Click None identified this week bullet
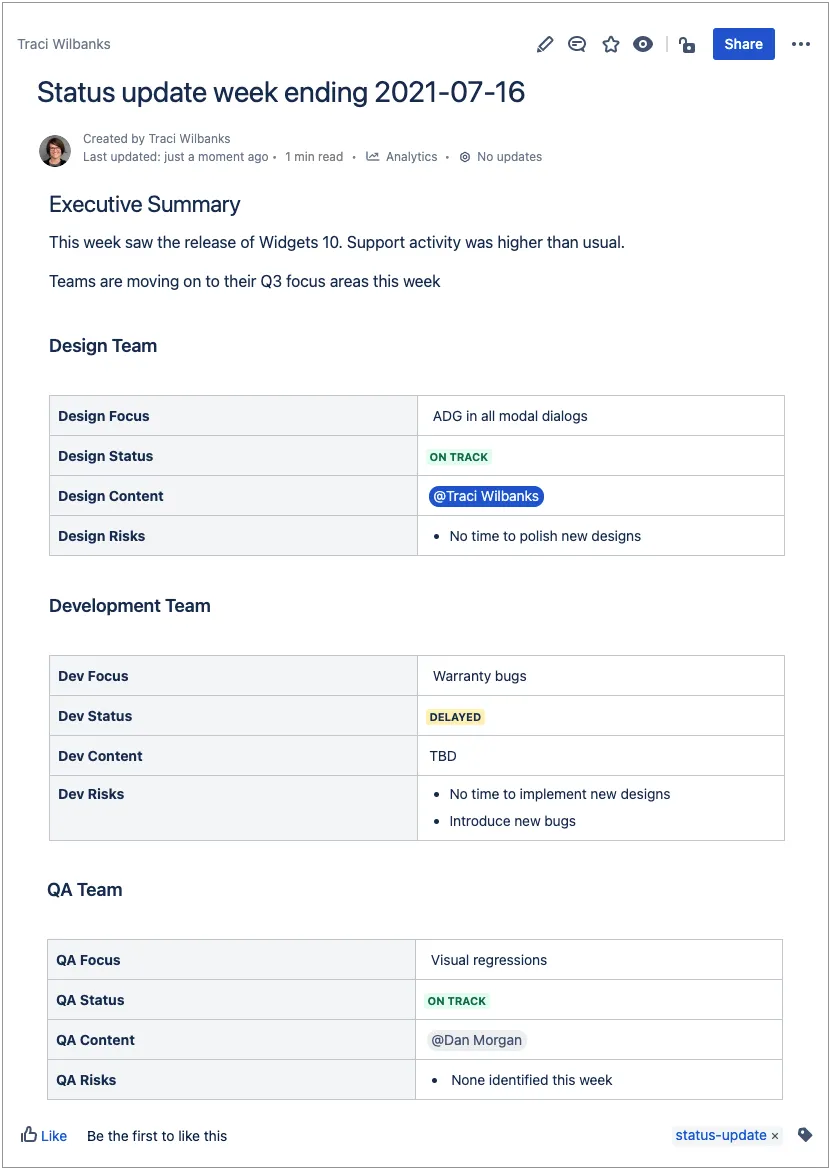 532,1080
